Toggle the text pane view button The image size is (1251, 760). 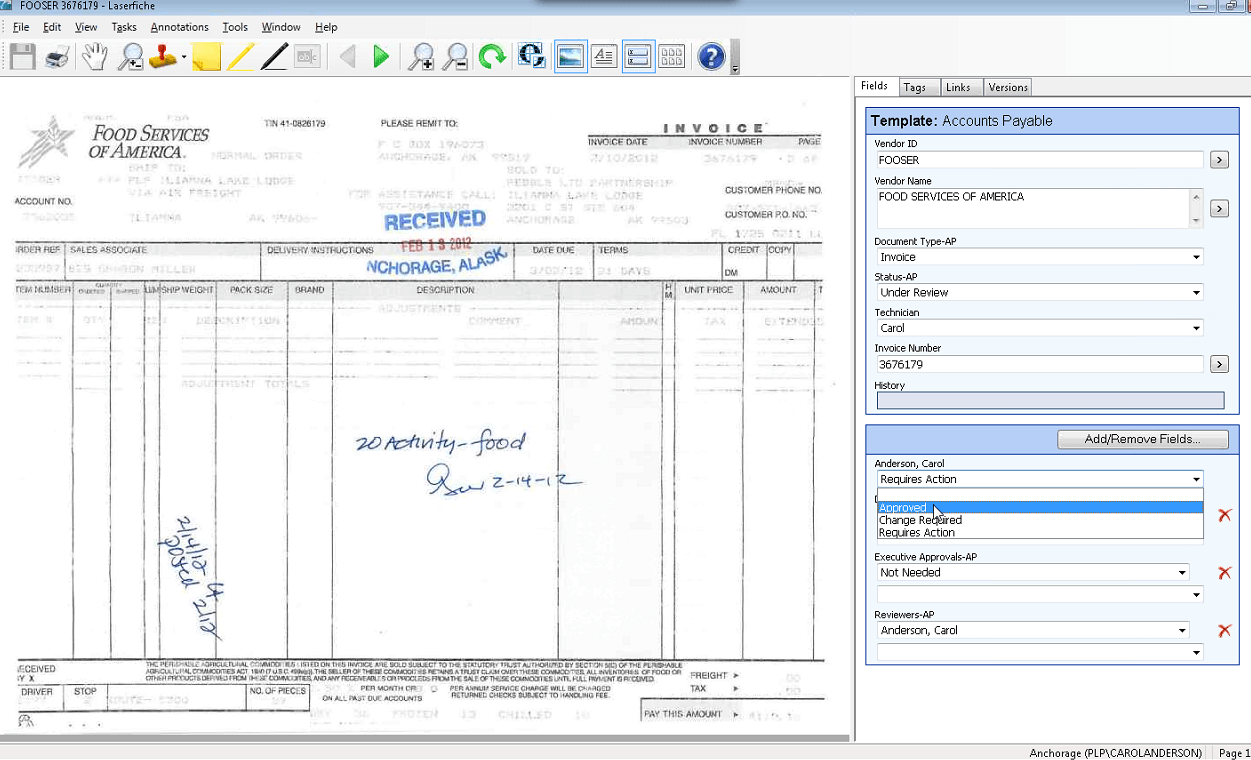(604, 57)
